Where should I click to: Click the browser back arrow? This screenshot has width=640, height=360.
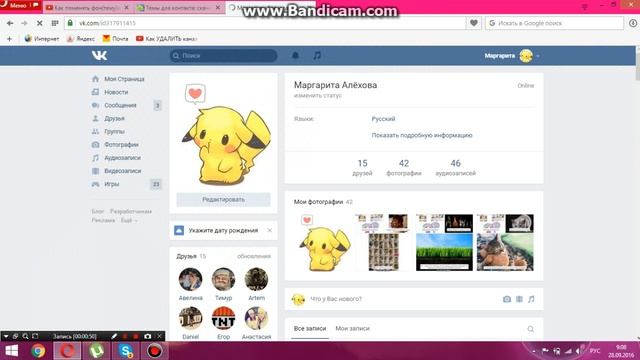coord(10,23)
